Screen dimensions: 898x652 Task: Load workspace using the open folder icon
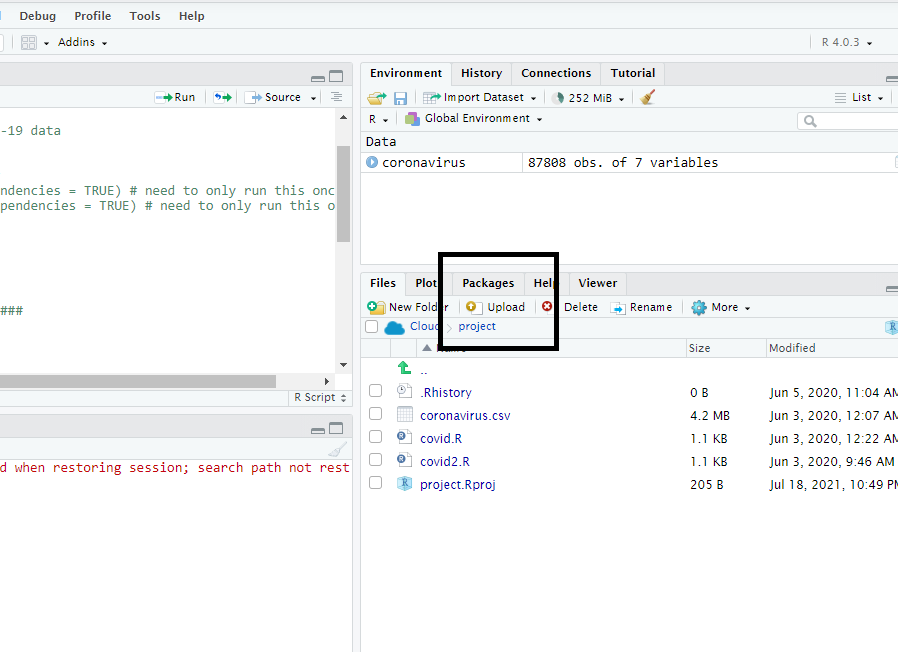(x=375, y=97)
